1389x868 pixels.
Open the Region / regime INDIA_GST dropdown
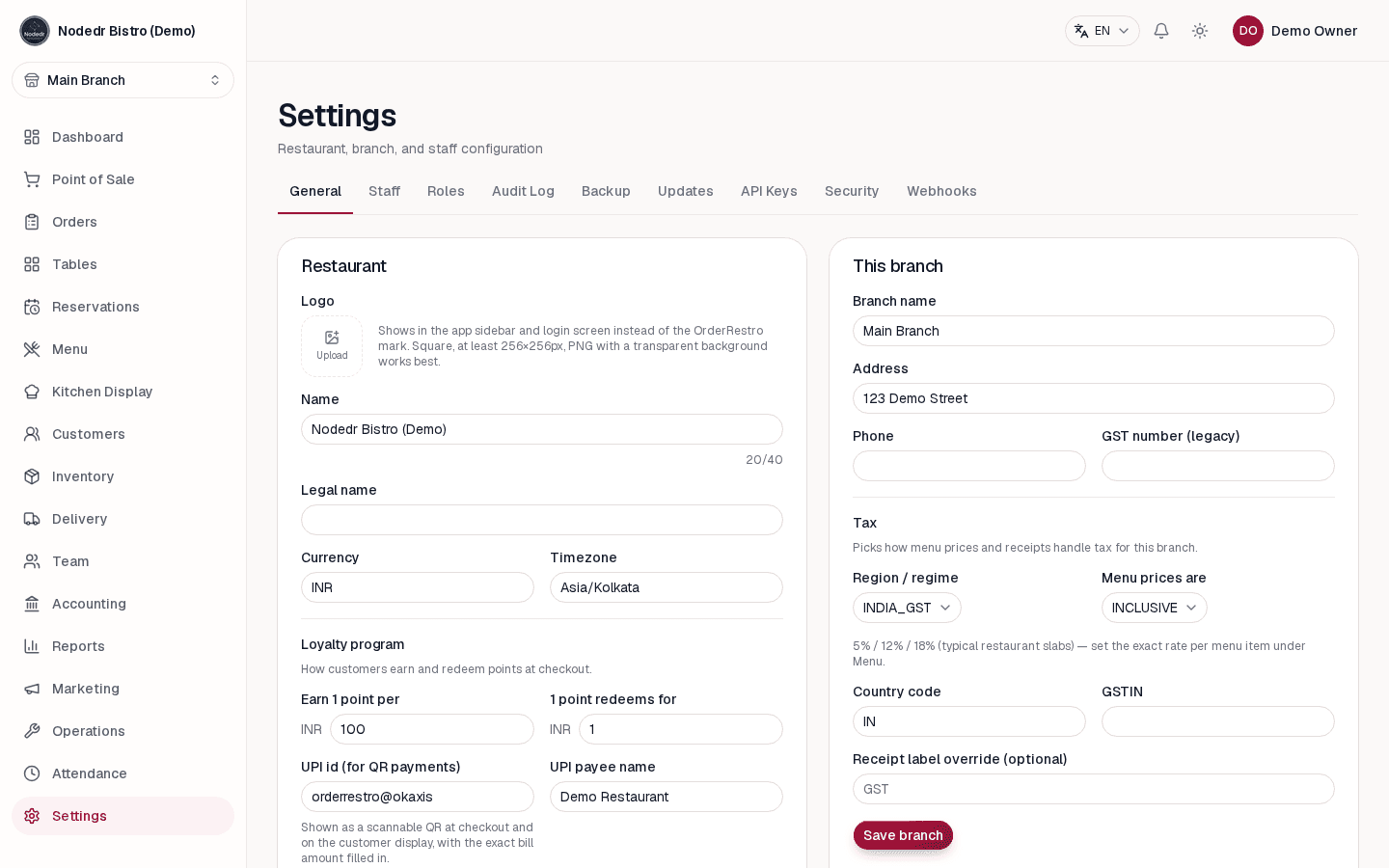coord(907,608)
